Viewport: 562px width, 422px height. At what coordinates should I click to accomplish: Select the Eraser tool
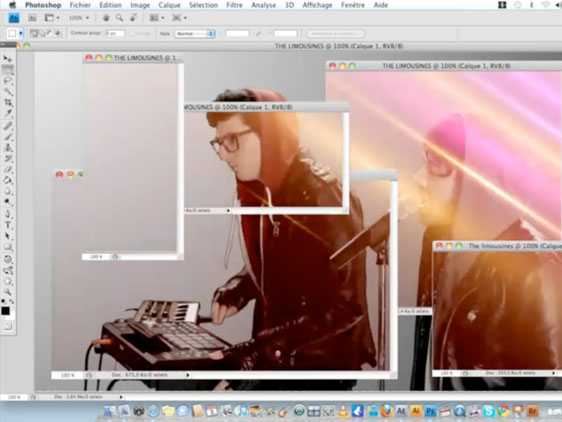click(7, 170)
